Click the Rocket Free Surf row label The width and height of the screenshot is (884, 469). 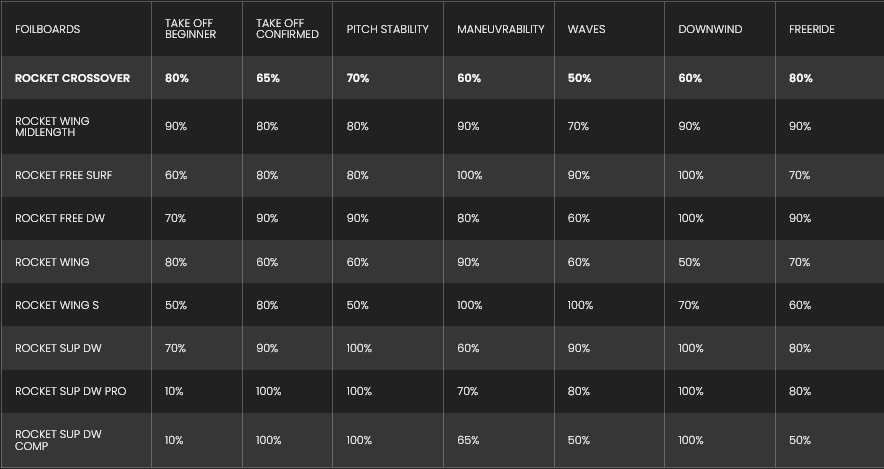[63, 176]
